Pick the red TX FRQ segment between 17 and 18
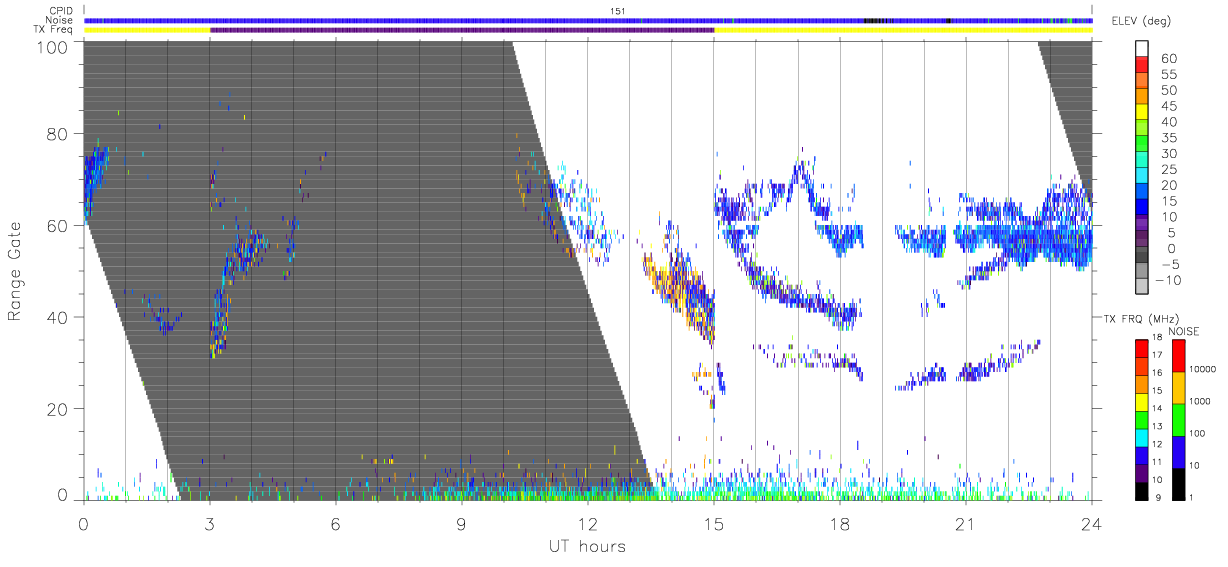1228x567 pixels. coord(1141,348)
